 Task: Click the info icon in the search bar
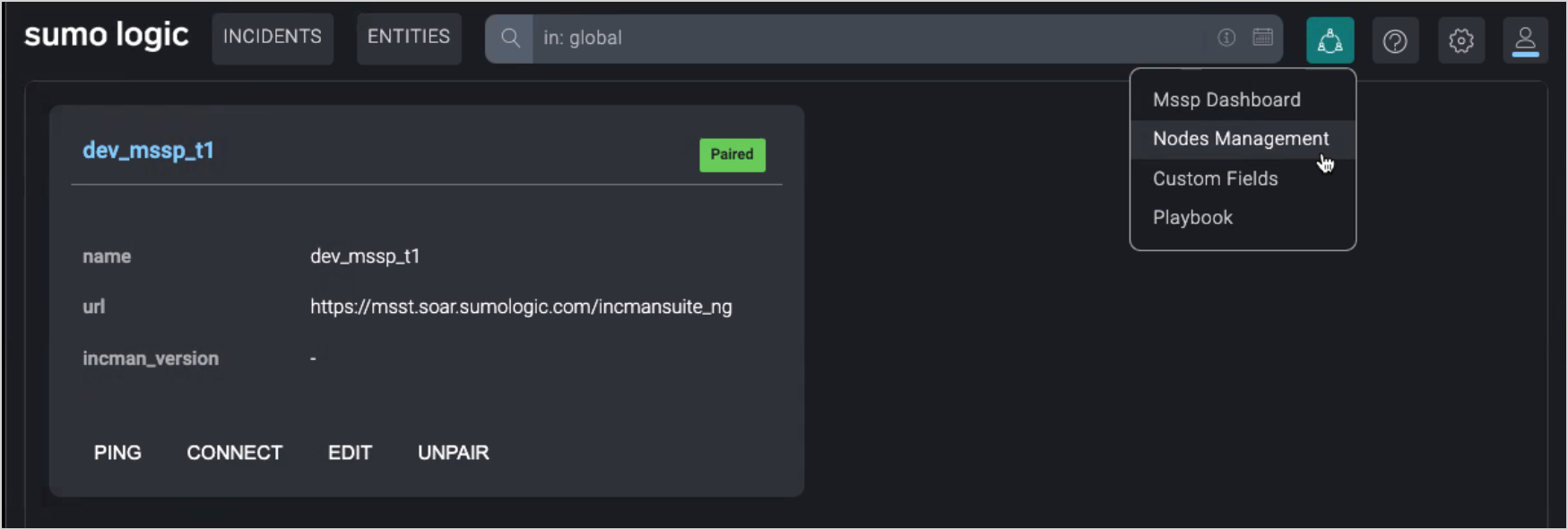(x=1226, y=38)
